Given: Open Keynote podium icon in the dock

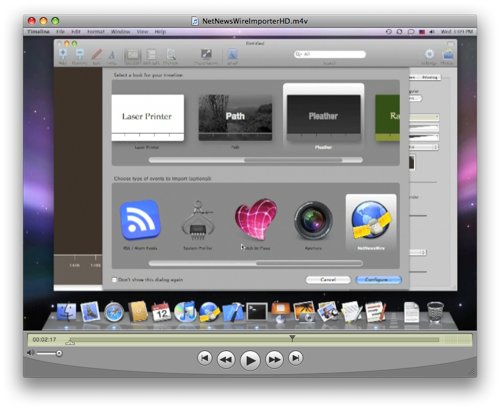Looking at the screenshot, I should tap(281, 312).
